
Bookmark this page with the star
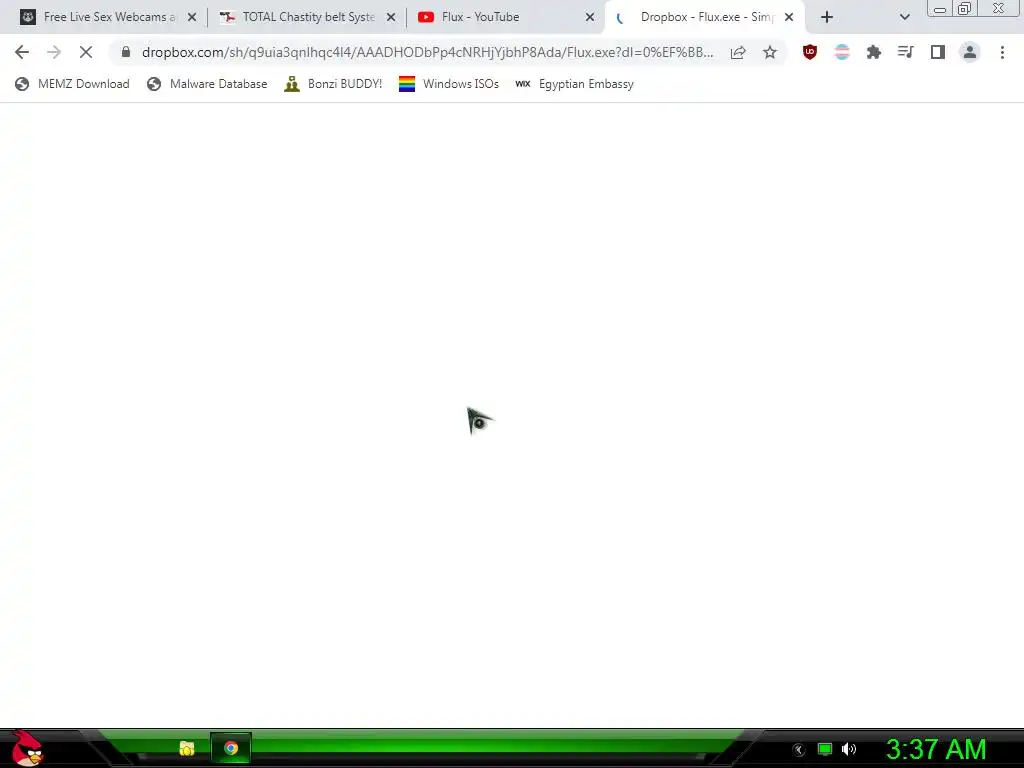pos(770,52)
